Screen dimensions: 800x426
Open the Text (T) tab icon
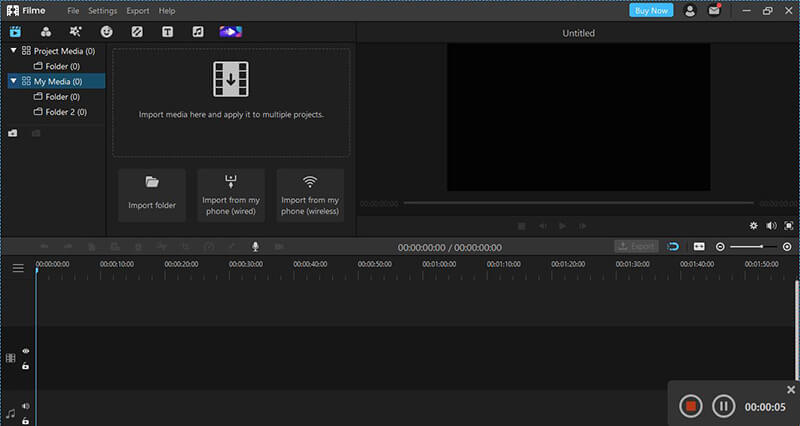pos(167,32)
